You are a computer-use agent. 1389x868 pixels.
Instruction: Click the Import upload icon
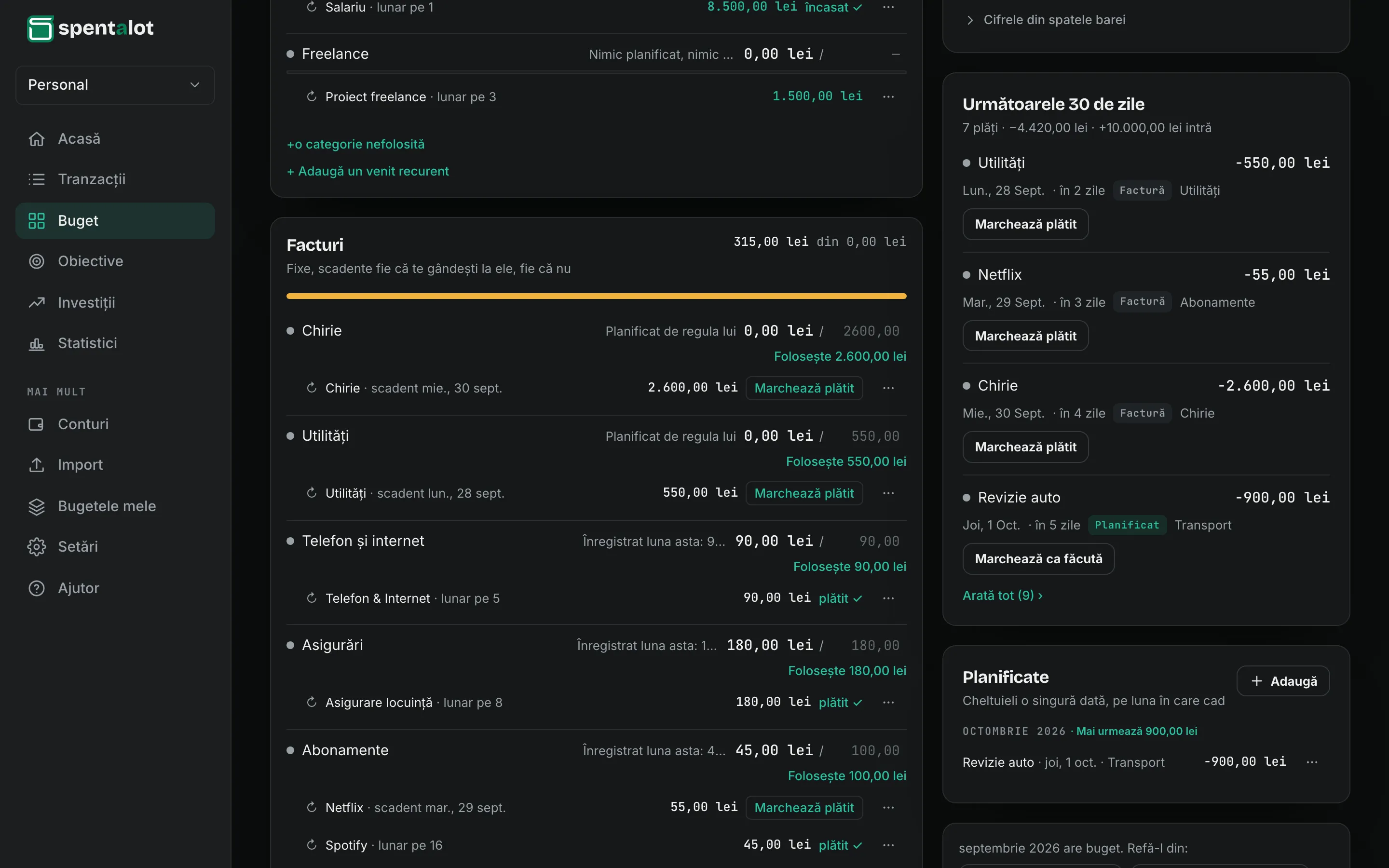pos(37,465)
